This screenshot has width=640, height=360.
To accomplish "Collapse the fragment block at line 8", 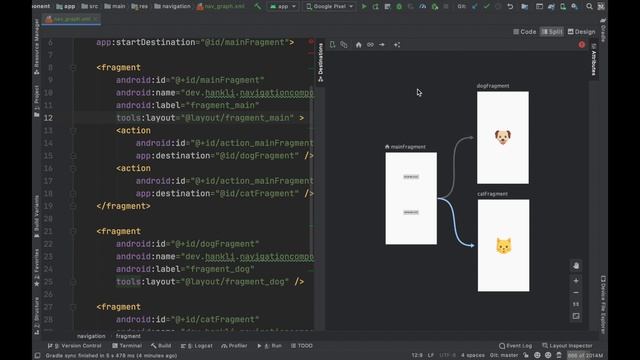I will pyautogui.click(x=73, y=67).
